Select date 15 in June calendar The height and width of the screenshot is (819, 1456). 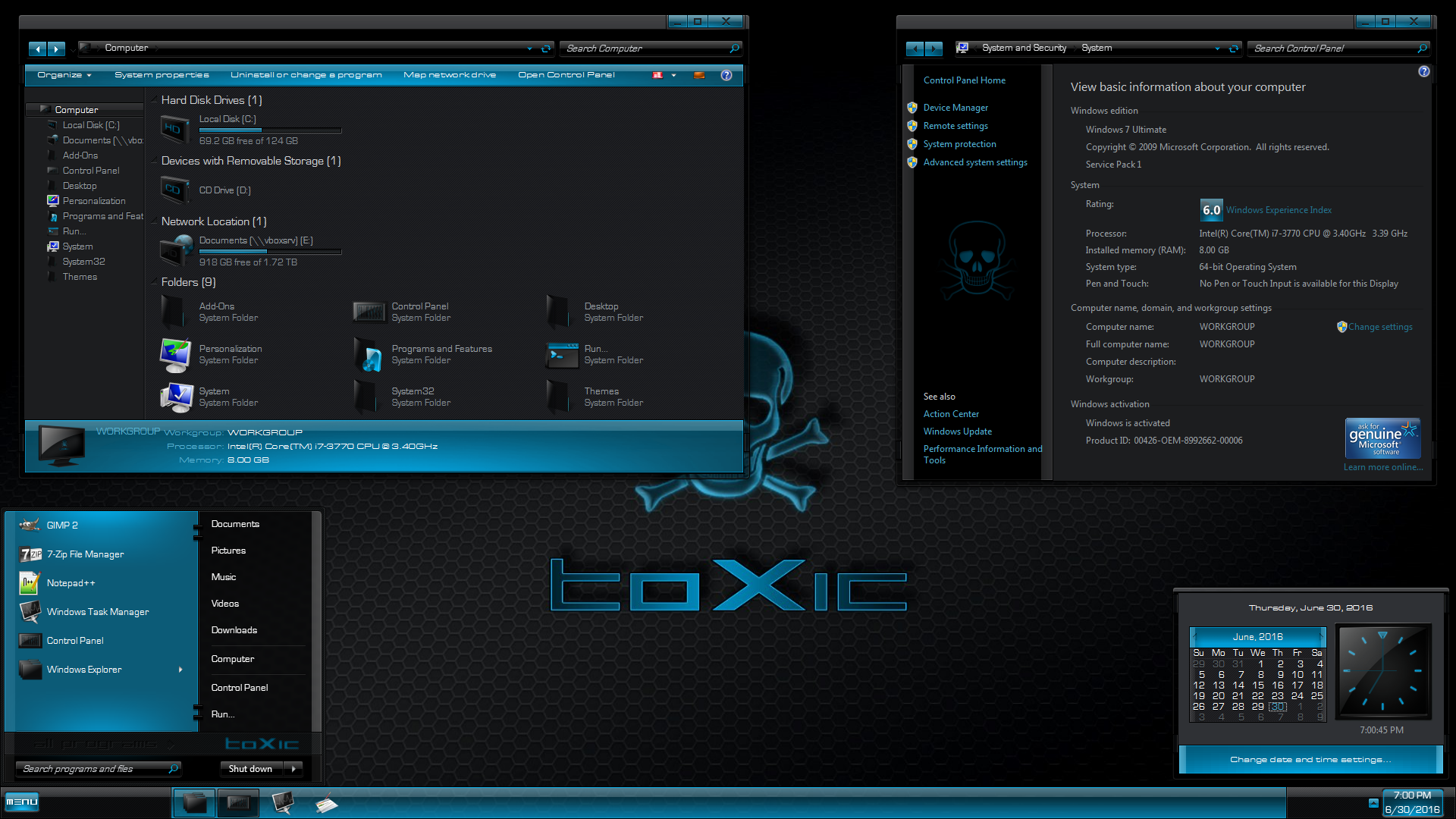coord(1258,685)
